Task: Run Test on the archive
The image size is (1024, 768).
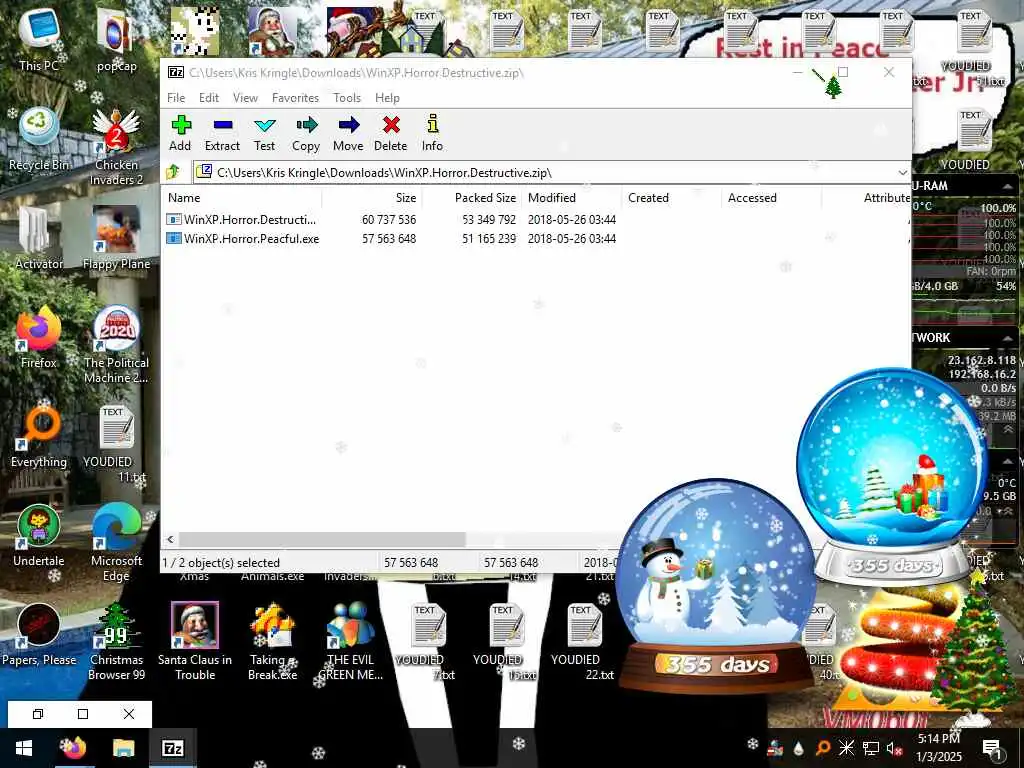Action: coord(264,133)
